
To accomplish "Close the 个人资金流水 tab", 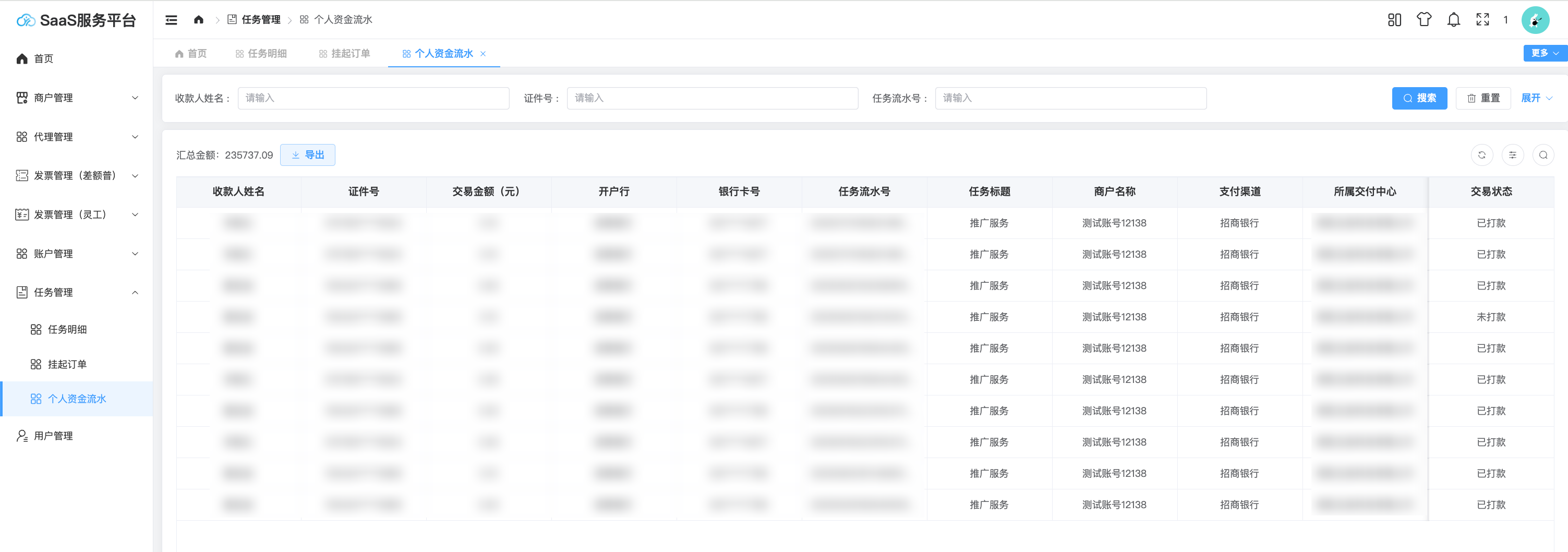I will [x=484, y=54].
